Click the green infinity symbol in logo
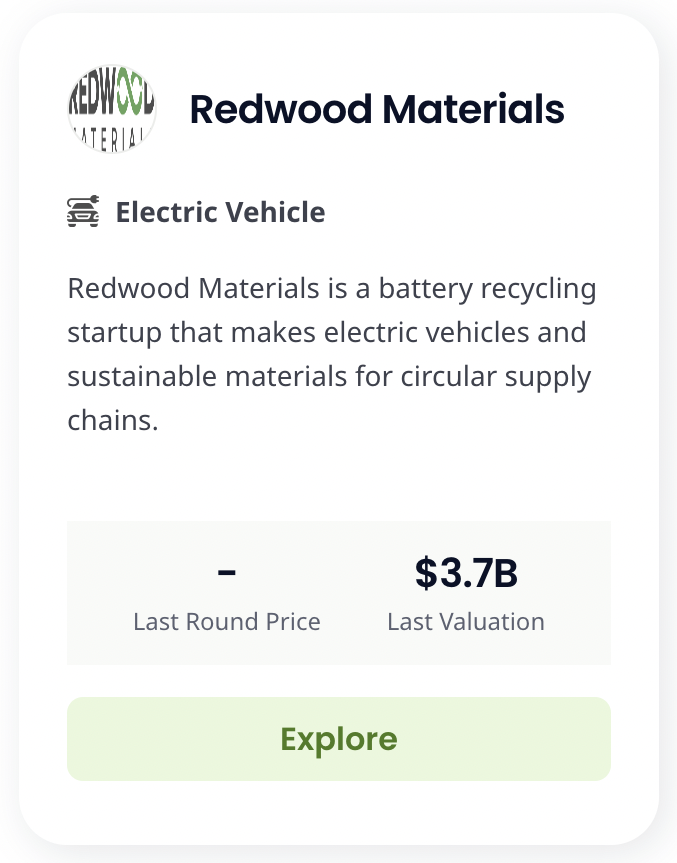 pos(130,99)
